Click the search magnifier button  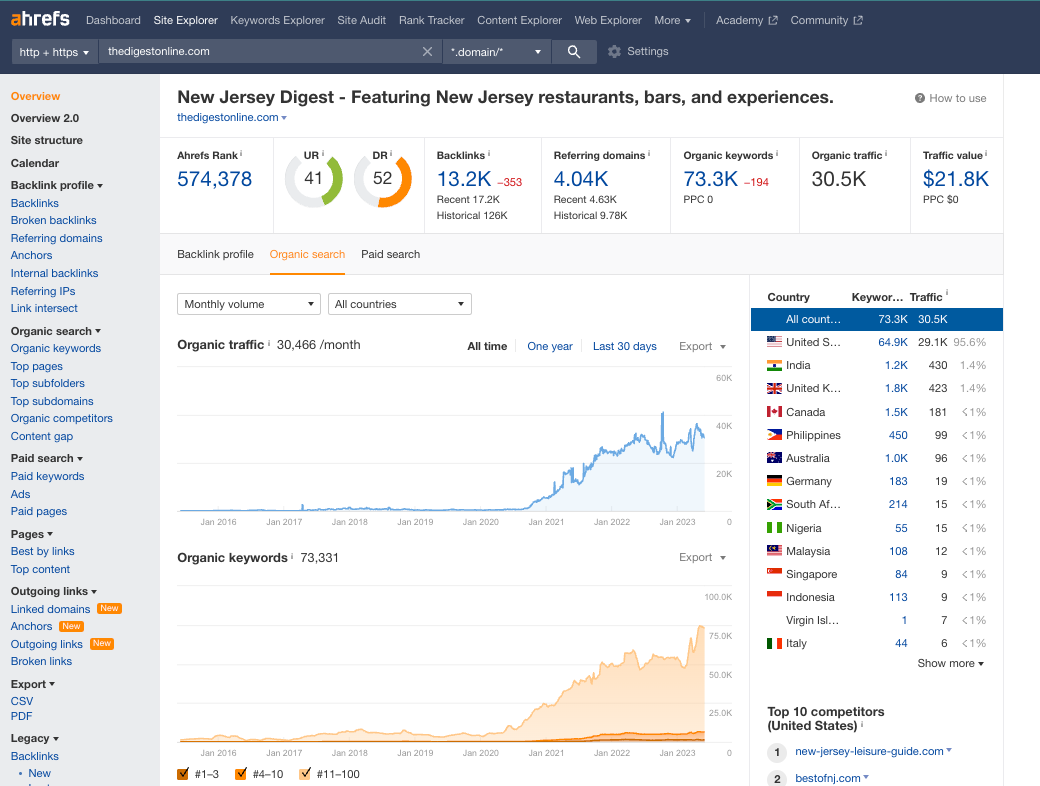tap(574, 52)
